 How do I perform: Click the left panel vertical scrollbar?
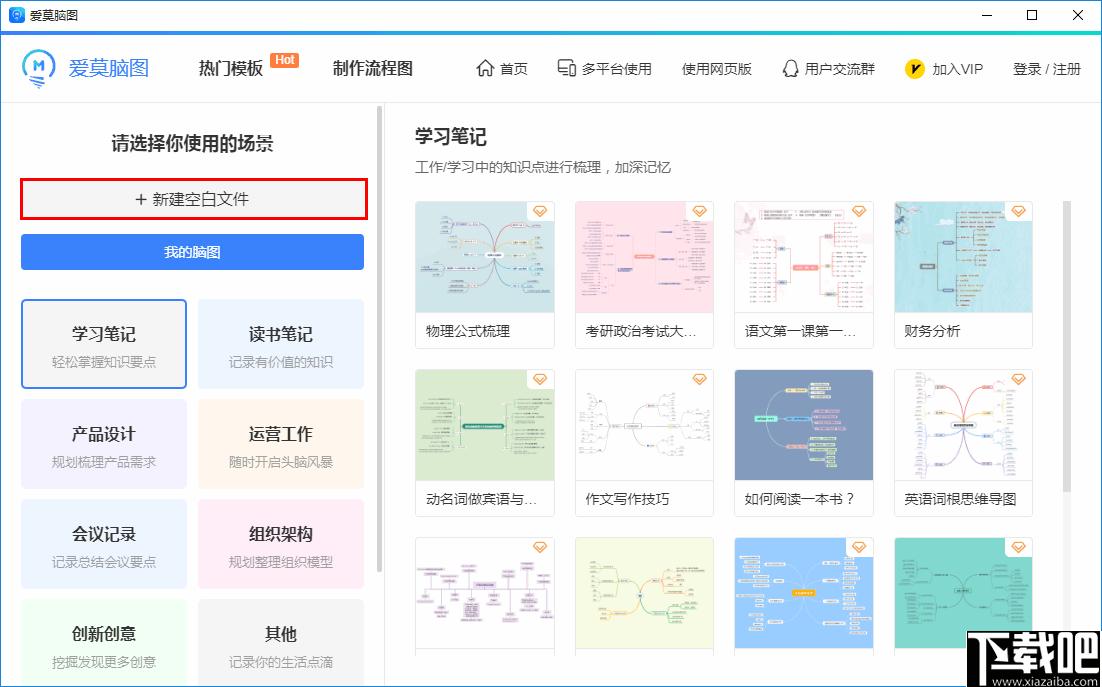pos(380,339)
